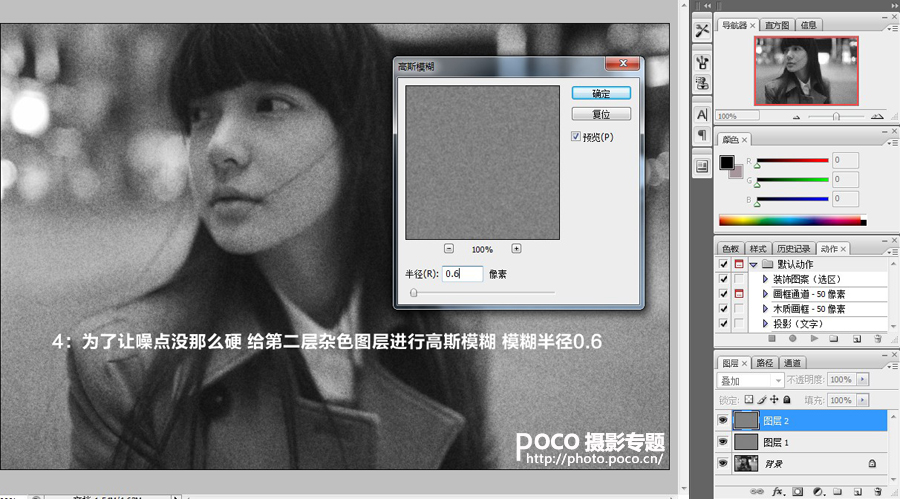Open the Character panel icon (A)
This screenshot has width=900, height=499.
(x=702, y=114)
